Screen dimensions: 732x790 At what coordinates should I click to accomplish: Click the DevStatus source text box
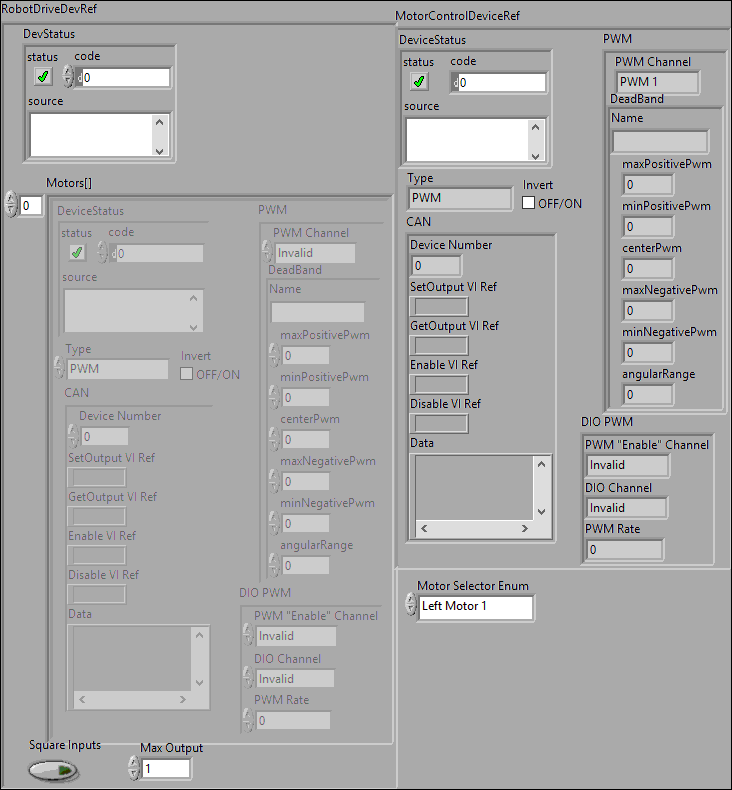click(91, 135)
